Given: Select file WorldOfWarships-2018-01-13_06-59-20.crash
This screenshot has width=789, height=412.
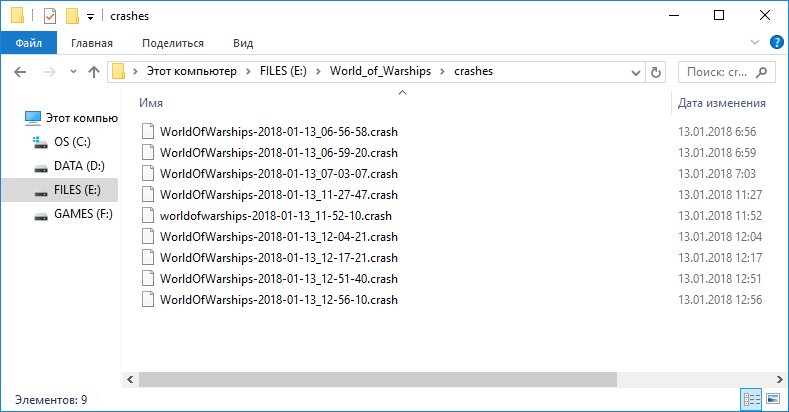Looking at the screenshot, I should (279, 153).
